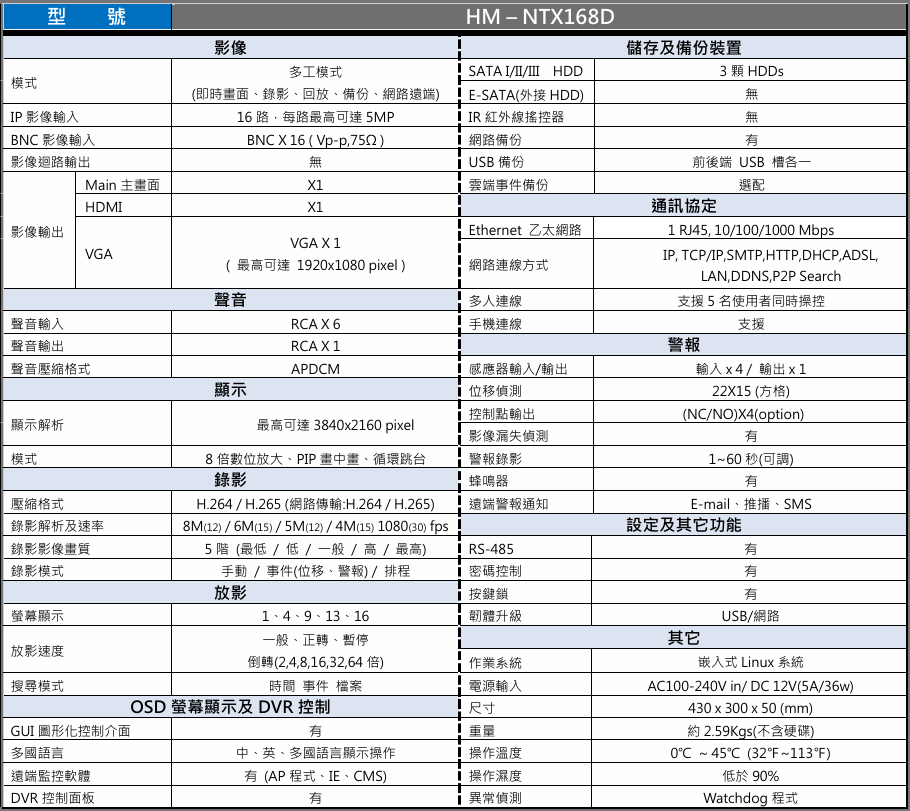Click the 3 顆 HDDs value

click(751, 71)
